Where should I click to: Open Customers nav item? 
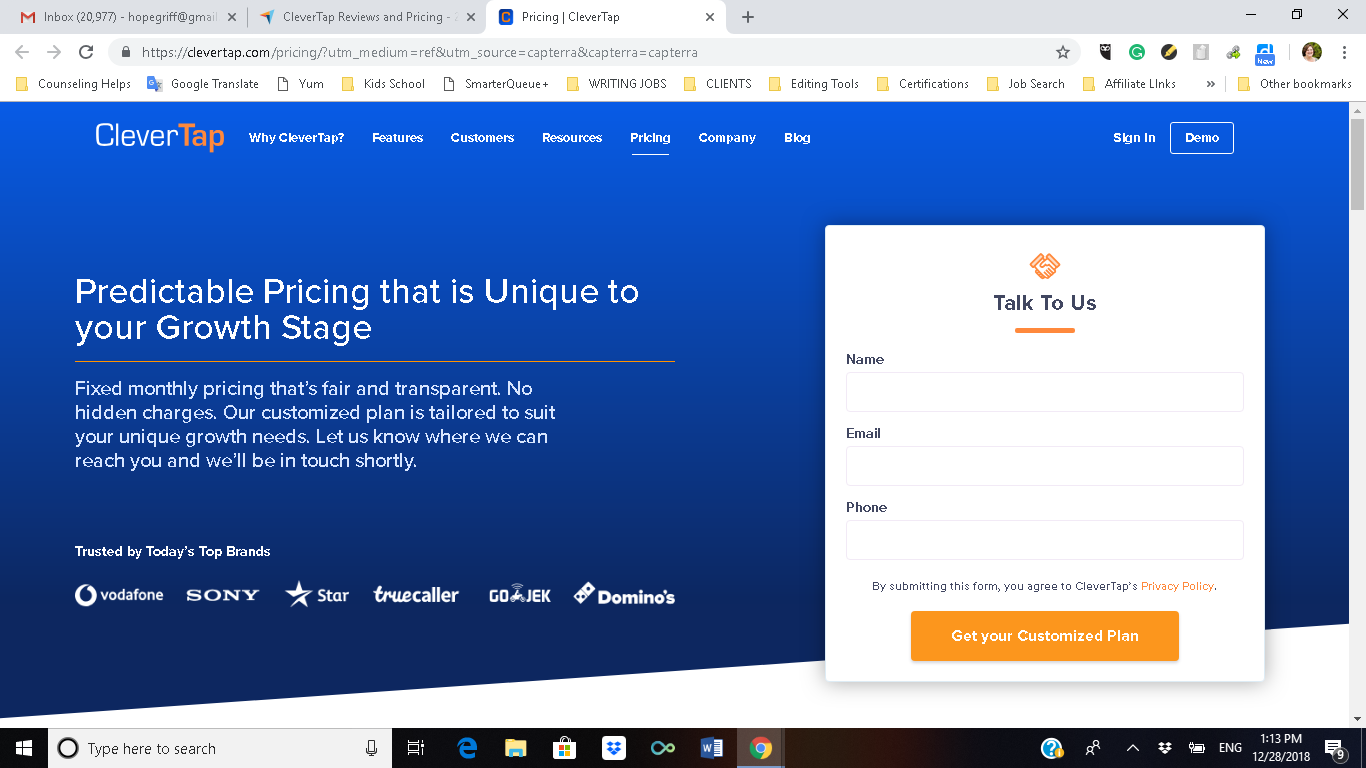482,138
